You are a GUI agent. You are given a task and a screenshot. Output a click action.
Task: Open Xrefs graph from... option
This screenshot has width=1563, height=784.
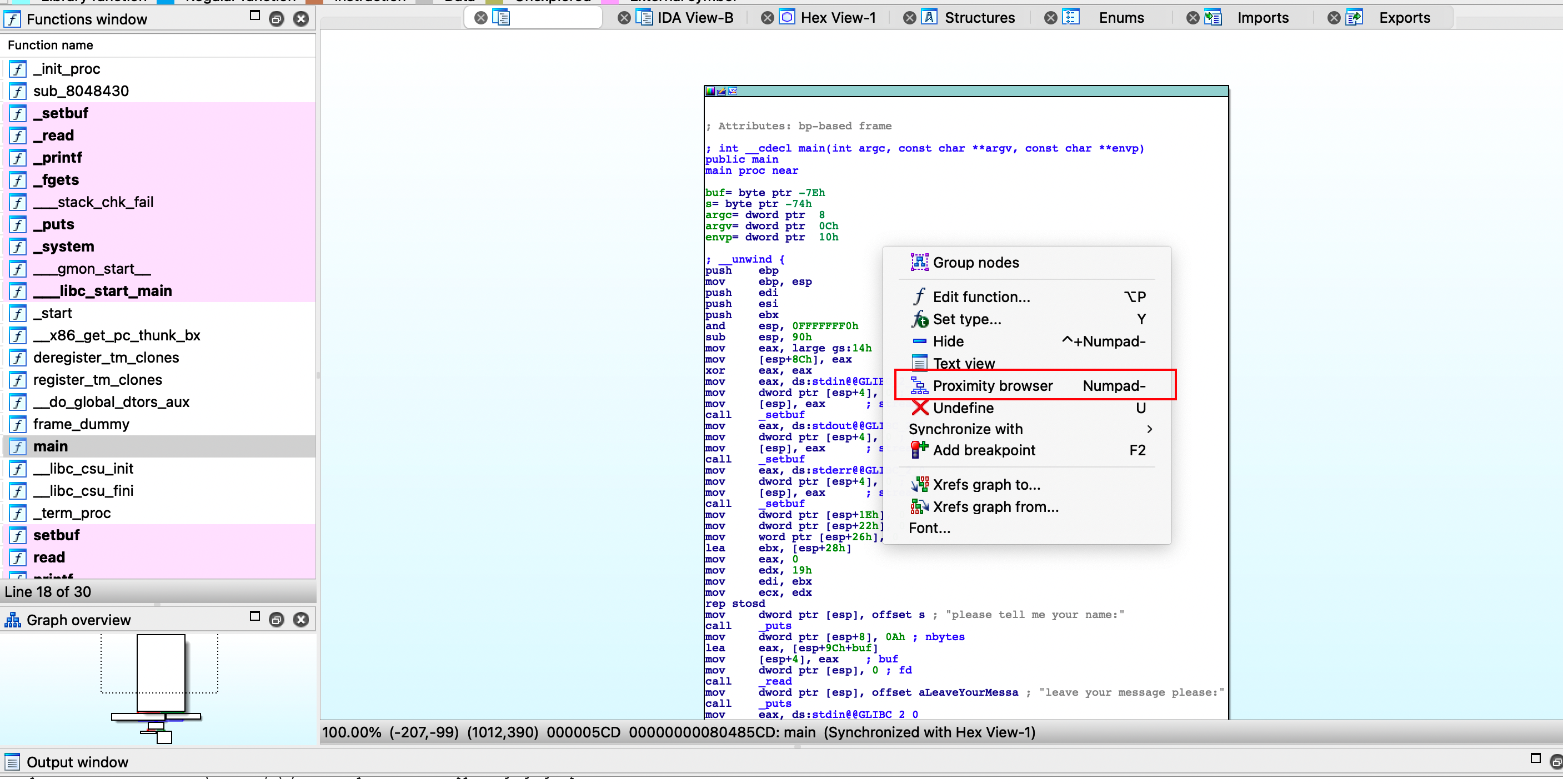[995, 507]
